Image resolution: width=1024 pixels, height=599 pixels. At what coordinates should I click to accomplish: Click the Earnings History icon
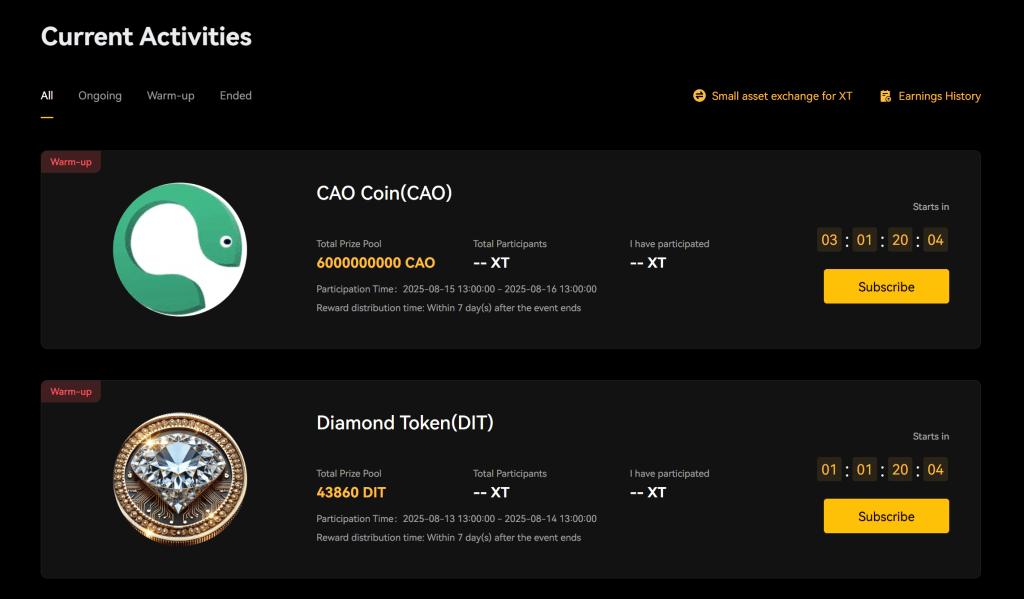point(885,96)
